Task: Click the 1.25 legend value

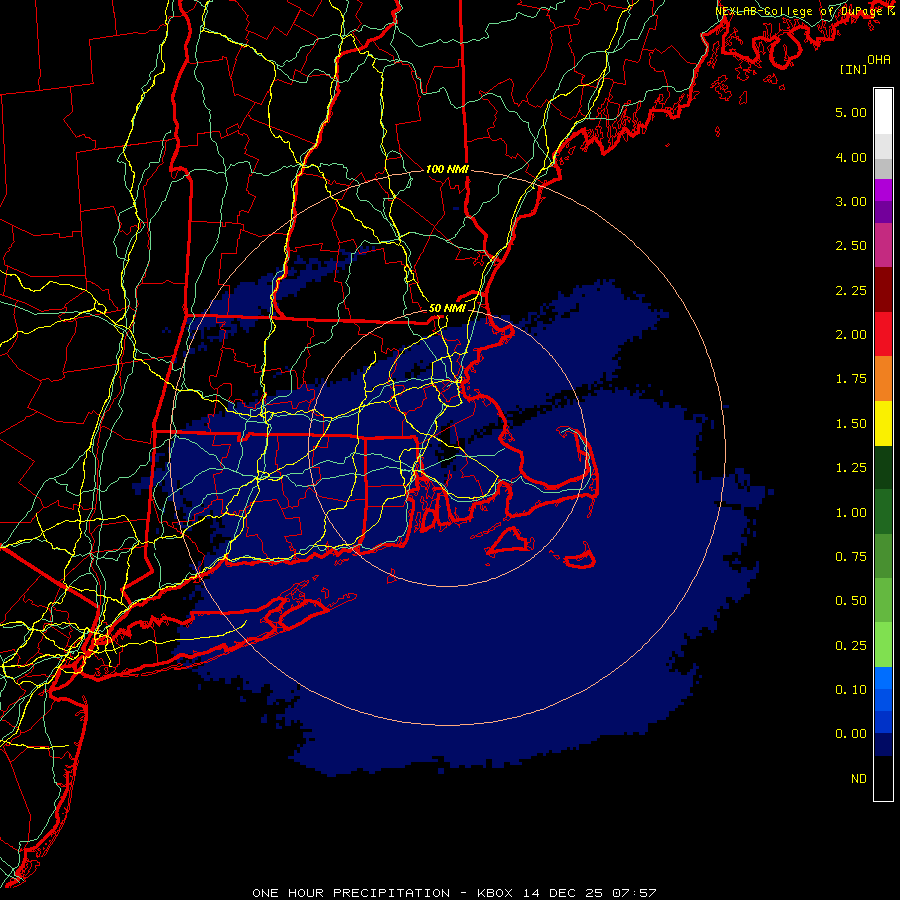Action: pyautogui.click(x=851, y=468)
